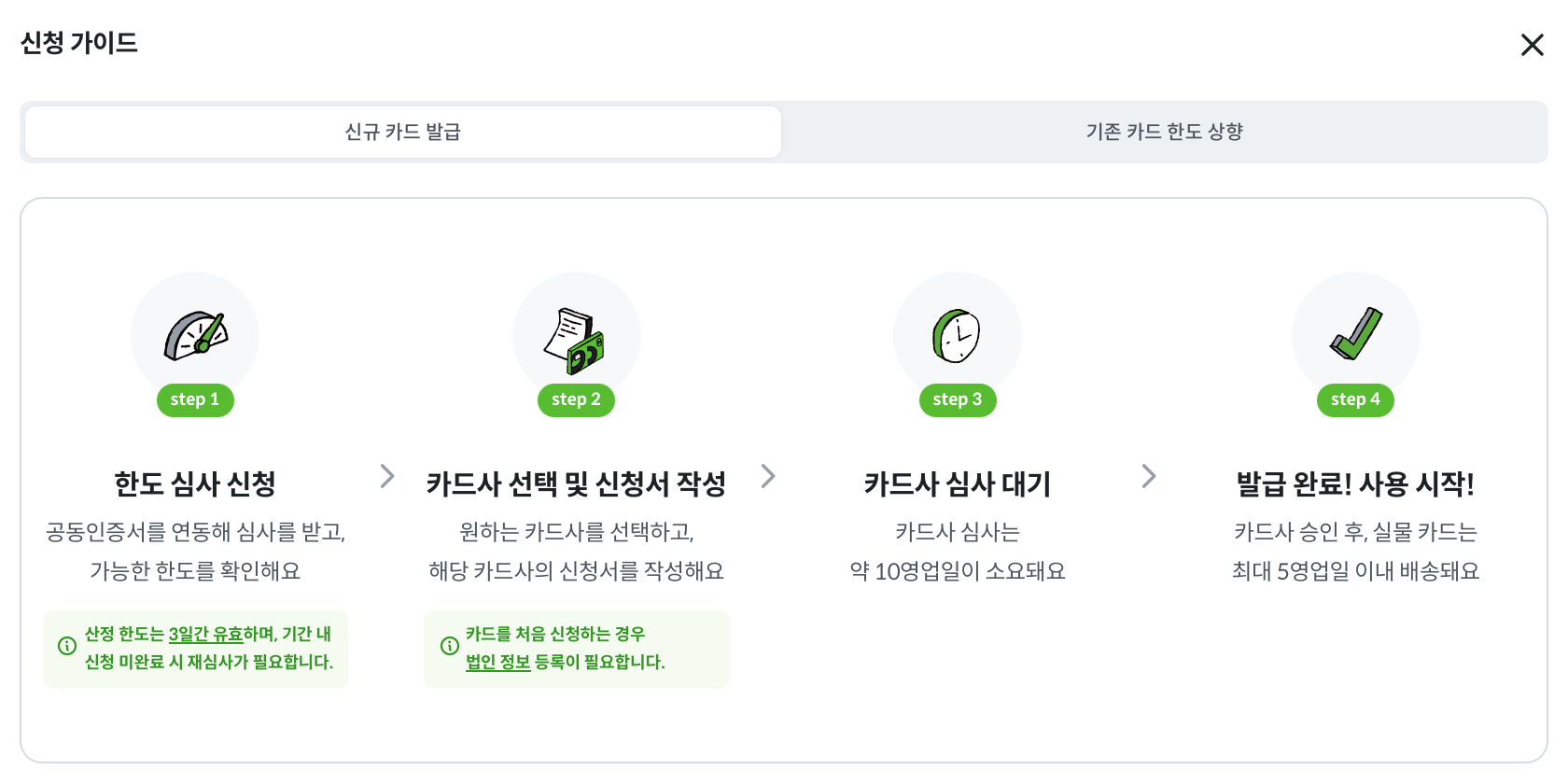The width and height of the screenshot is (1568, 784).
Task: Click the 한도 심사 신청 heading
Action: point(195,483)
